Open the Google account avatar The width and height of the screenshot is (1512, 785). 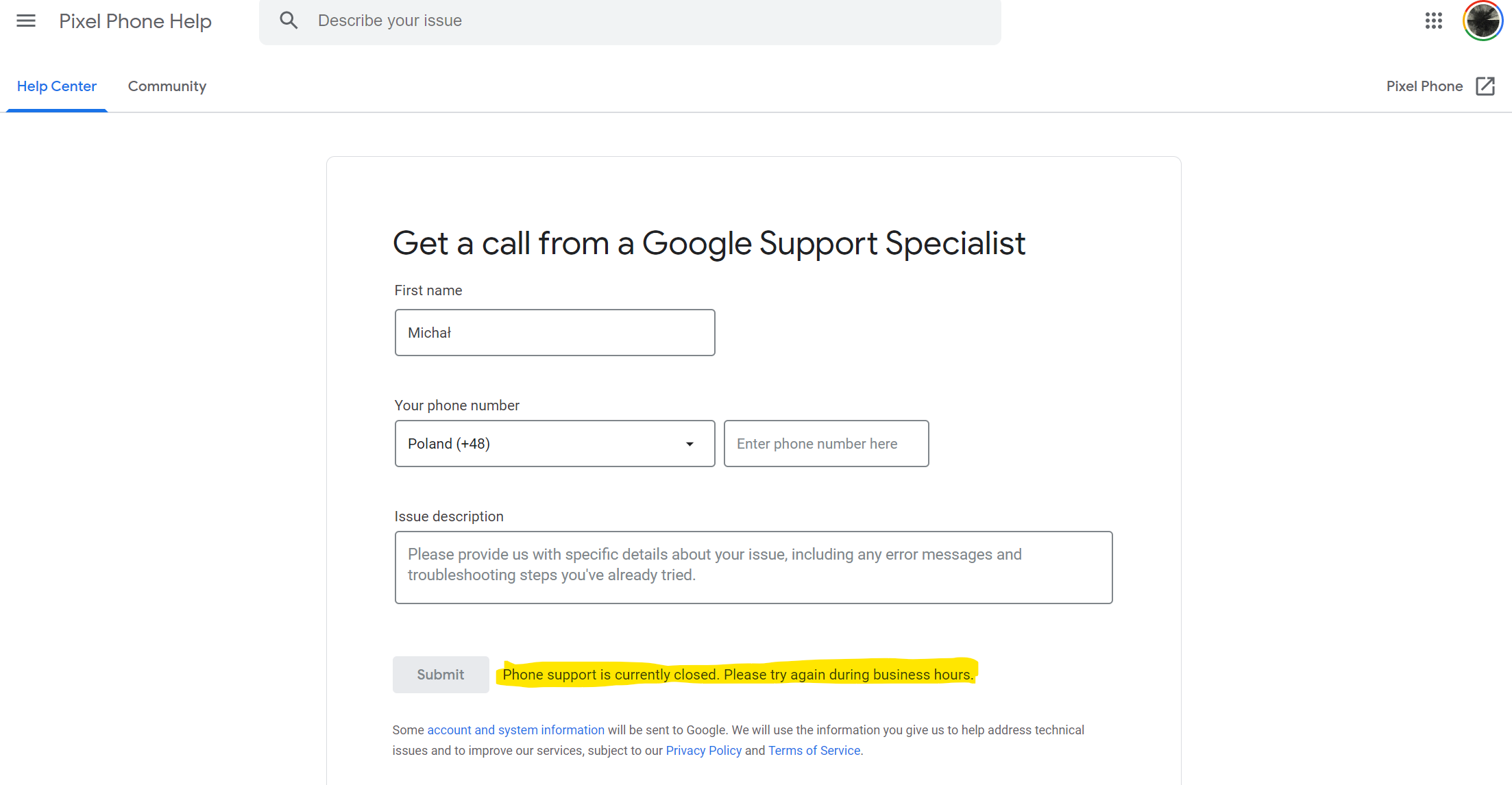(x=1482, y=21)
